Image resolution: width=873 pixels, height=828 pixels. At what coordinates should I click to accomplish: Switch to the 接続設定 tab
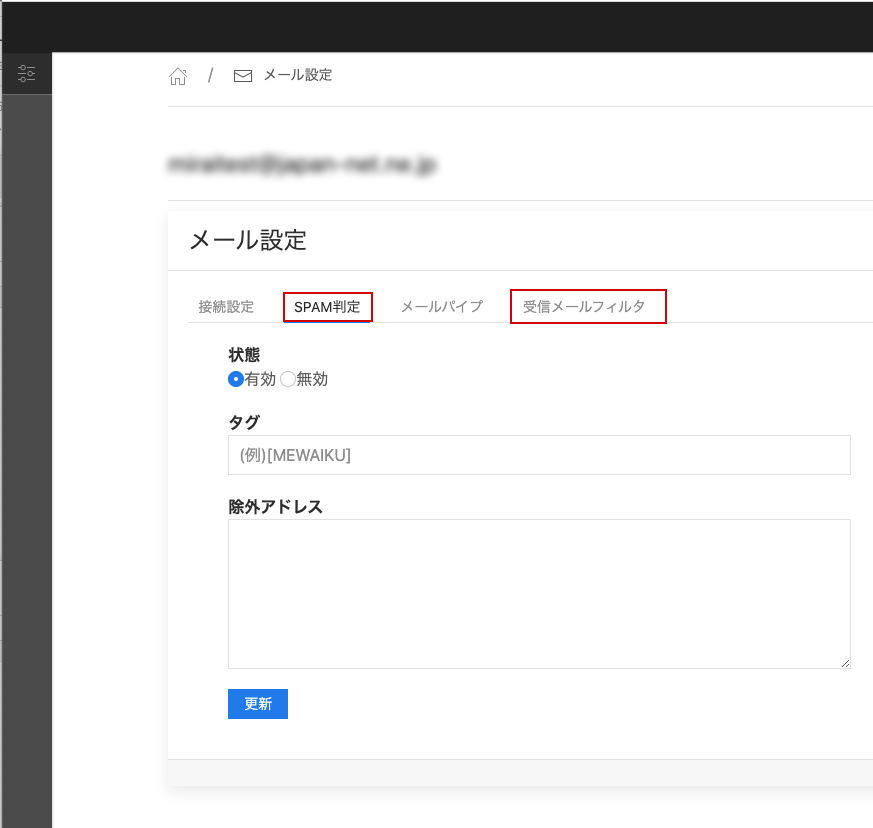click(x=226, y=307)
